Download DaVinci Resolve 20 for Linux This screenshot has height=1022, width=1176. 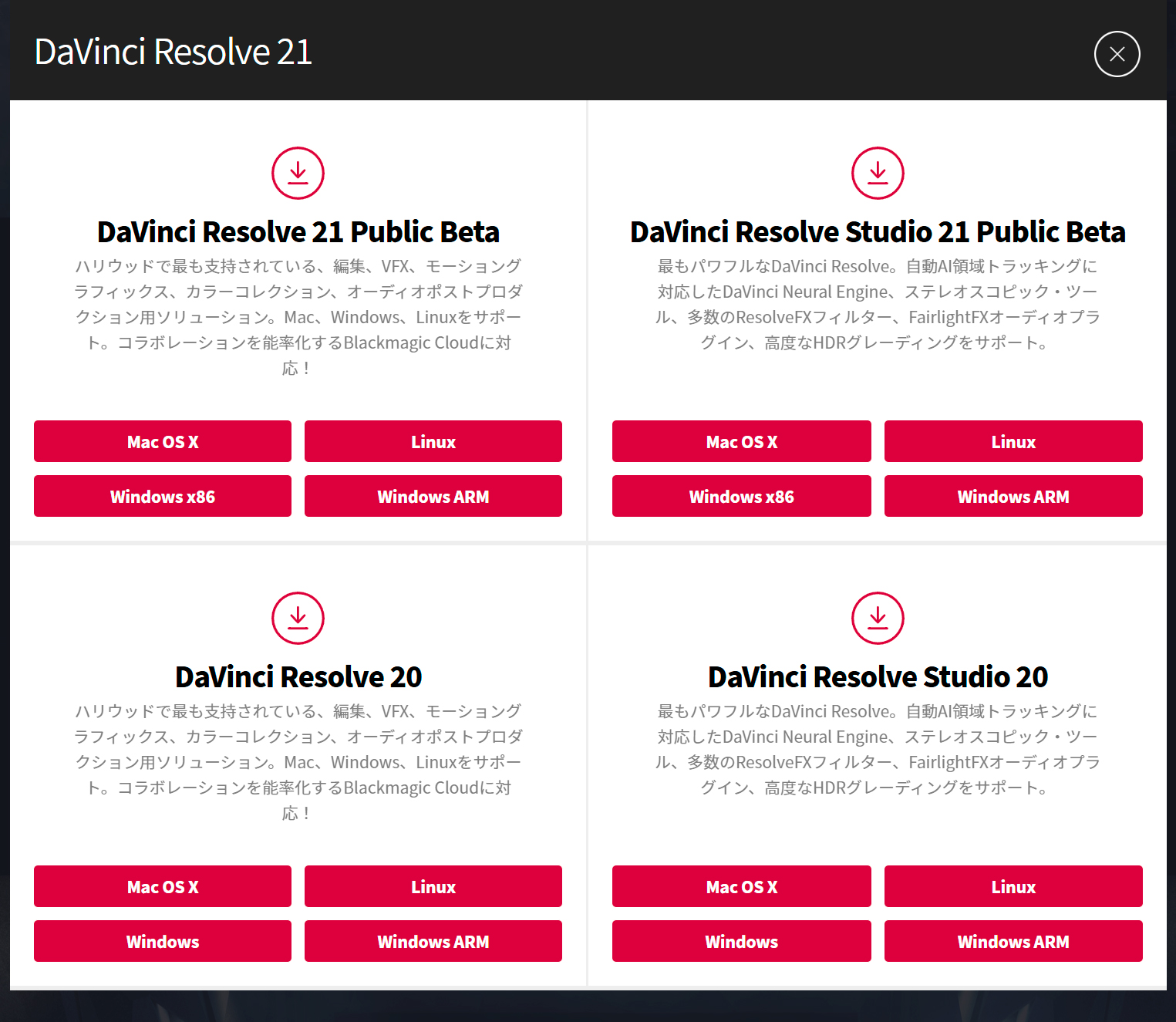433,886
